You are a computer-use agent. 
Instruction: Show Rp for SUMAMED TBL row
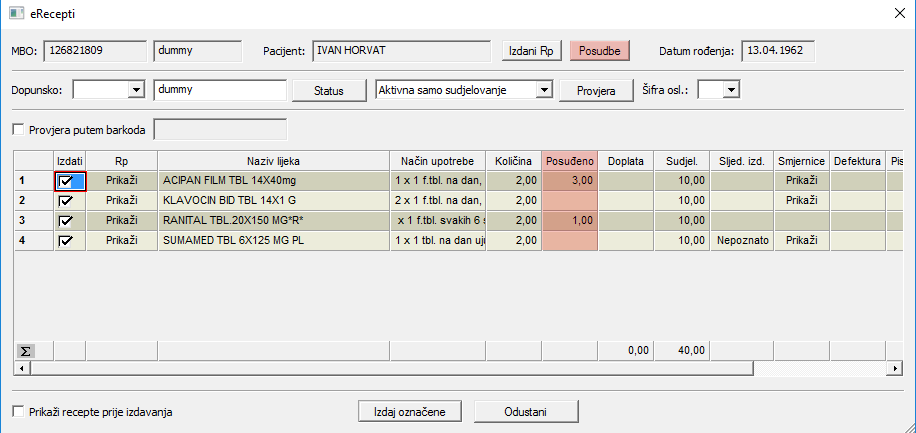point(122,241)
